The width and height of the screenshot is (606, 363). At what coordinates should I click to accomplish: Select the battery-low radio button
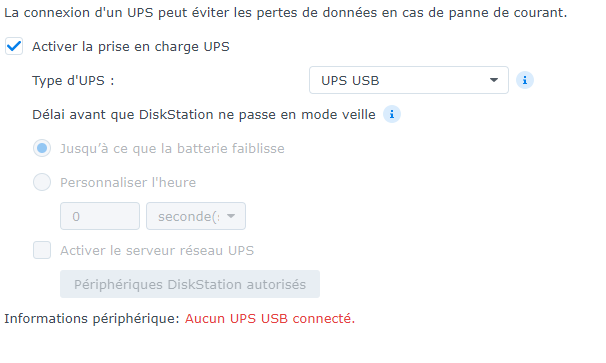click(x=42, y=148)
